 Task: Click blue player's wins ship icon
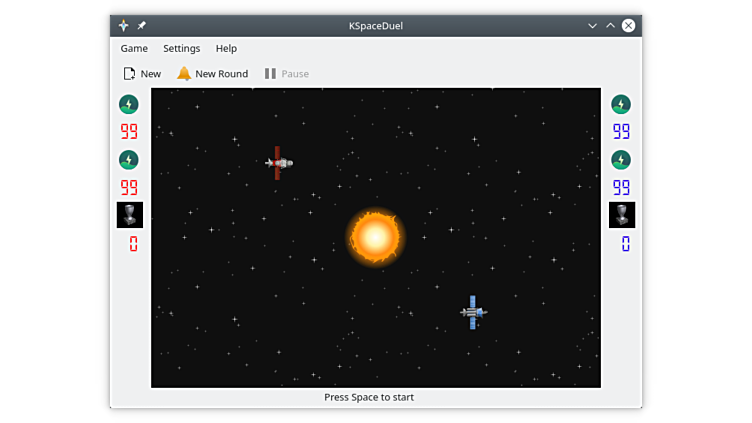point(622,215)
